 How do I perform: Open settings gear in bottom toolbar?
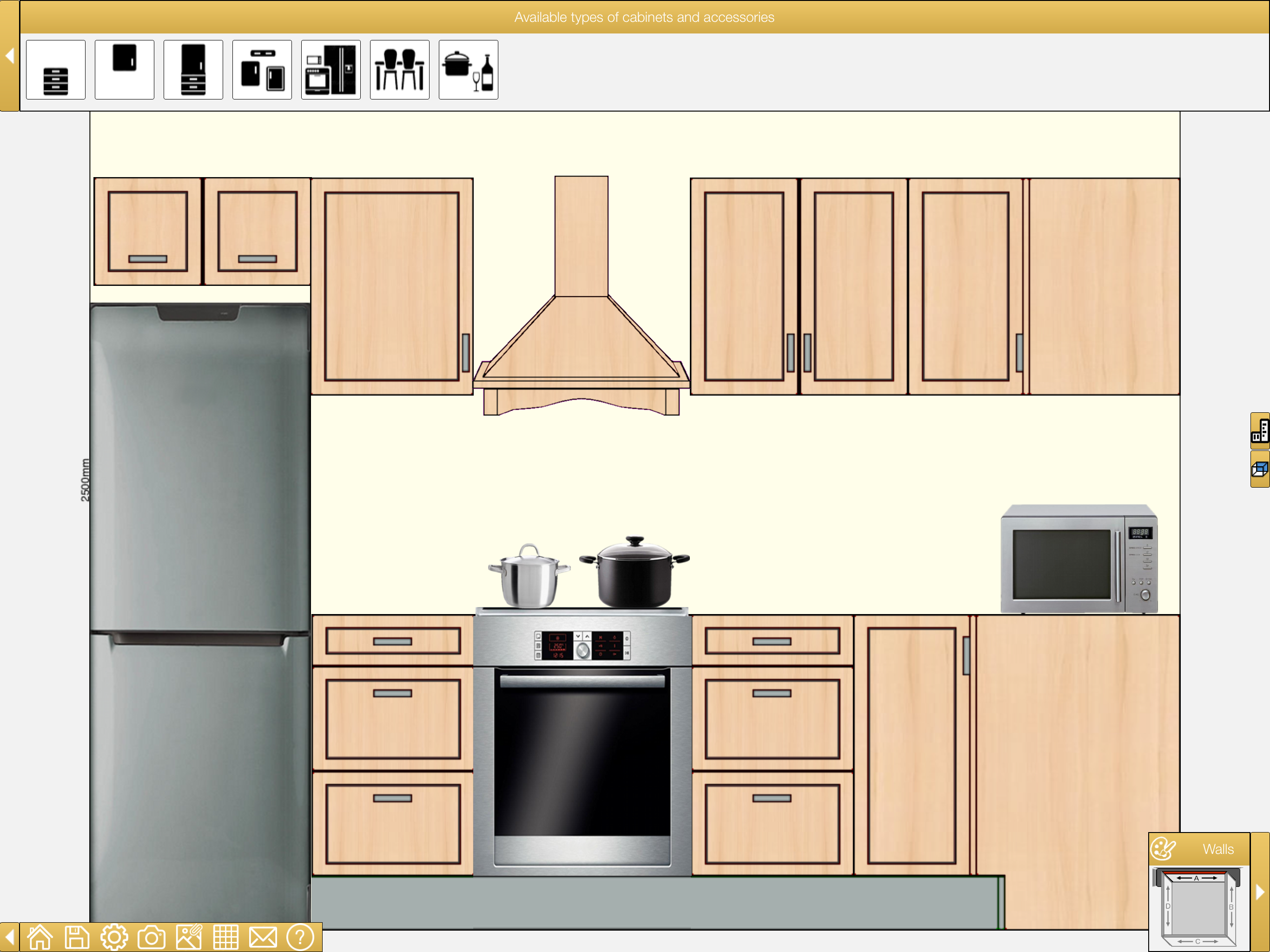[114, 937]
